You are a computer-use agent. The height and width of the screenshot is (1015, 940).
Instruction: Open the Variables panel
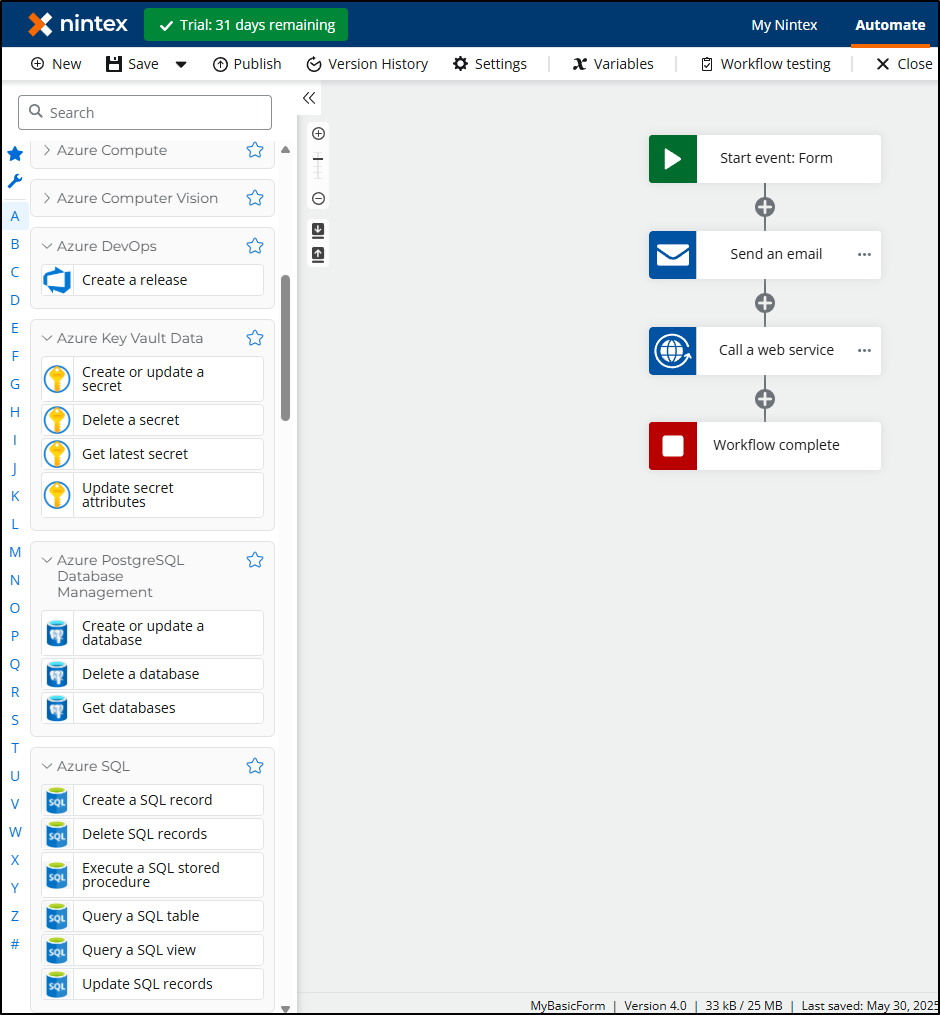[x=612, y=64]
